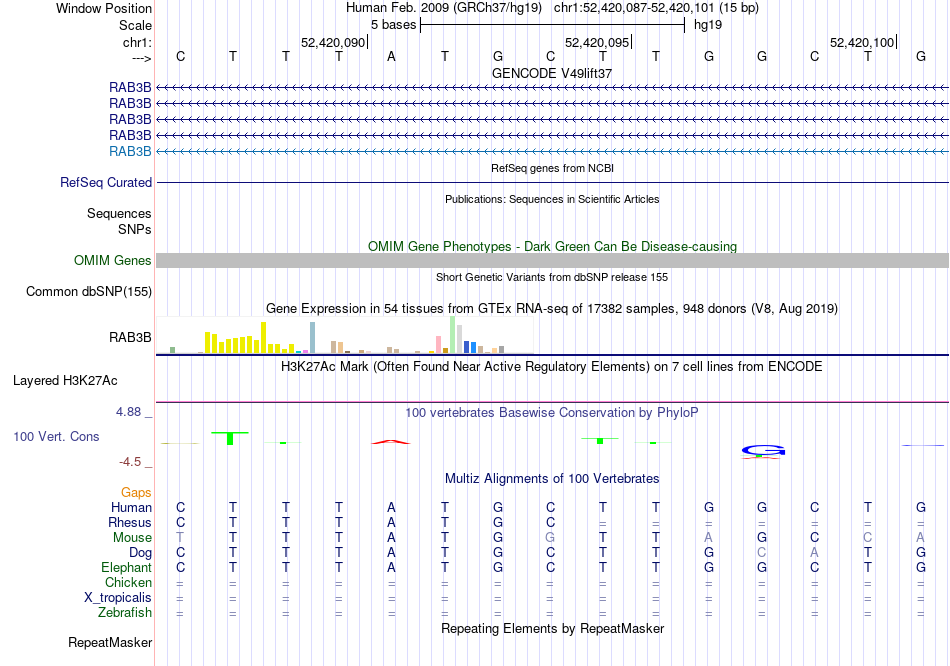Click the A base in the reference sequence row
The height and width of the screenshot is (666, 950).
coord(391,56)
